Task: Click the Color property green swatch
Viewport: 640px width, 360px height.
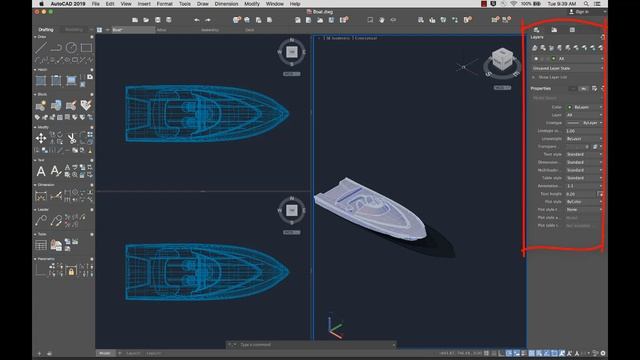Action: tap(569, 107)
